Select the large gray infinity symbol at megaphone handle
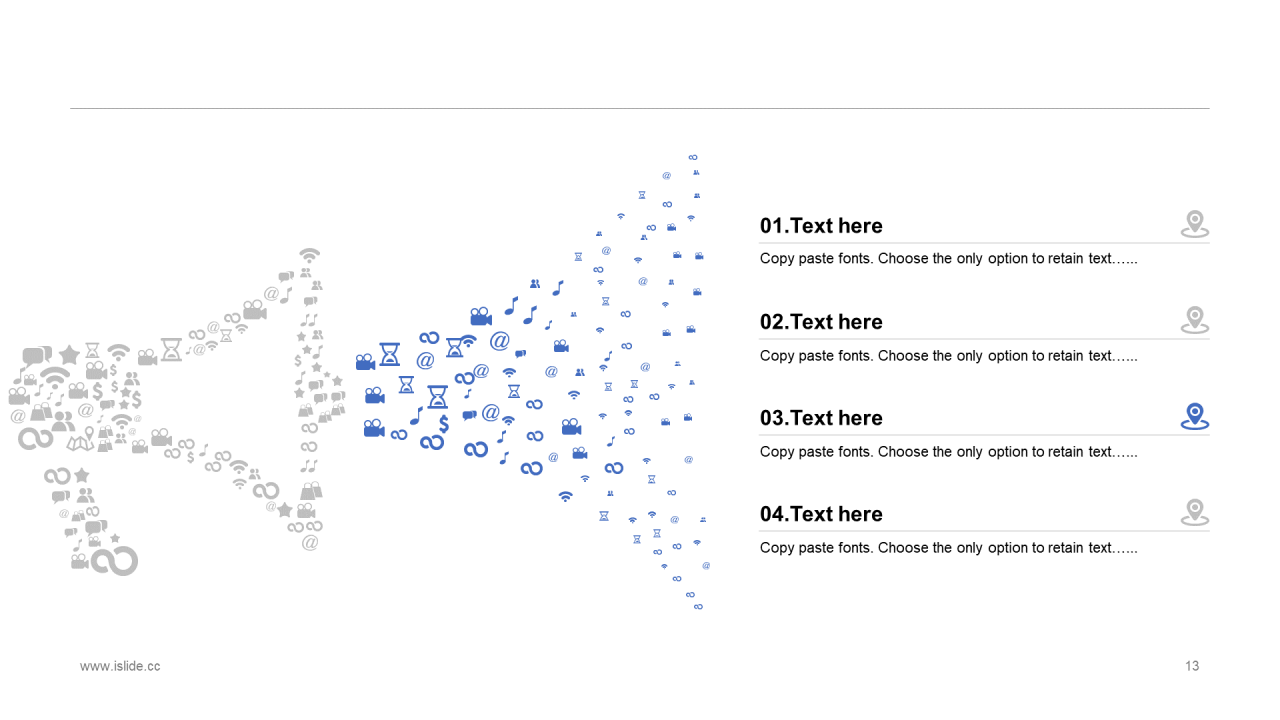Image resolution: width=1280 pixels, height=720 pixels. pos(114,561)
